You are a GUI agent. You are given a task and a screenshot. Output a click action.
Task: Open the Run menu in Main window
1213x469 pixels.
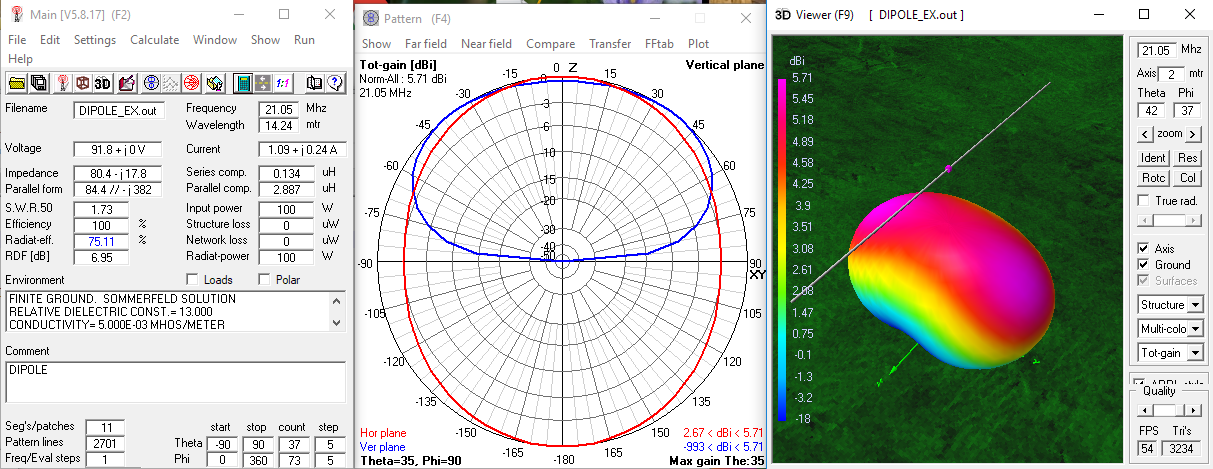[304, 40]
